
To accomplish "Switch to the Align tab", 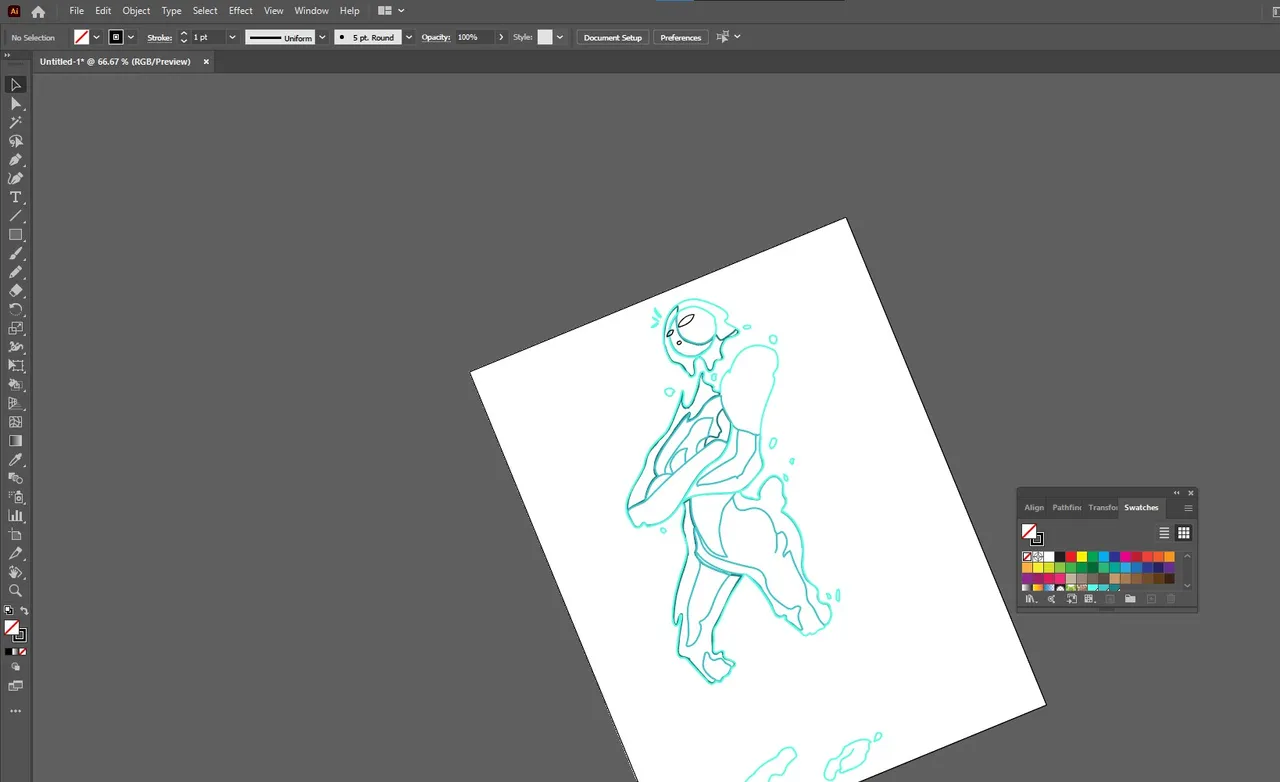I will click(x=1034, y=507).
